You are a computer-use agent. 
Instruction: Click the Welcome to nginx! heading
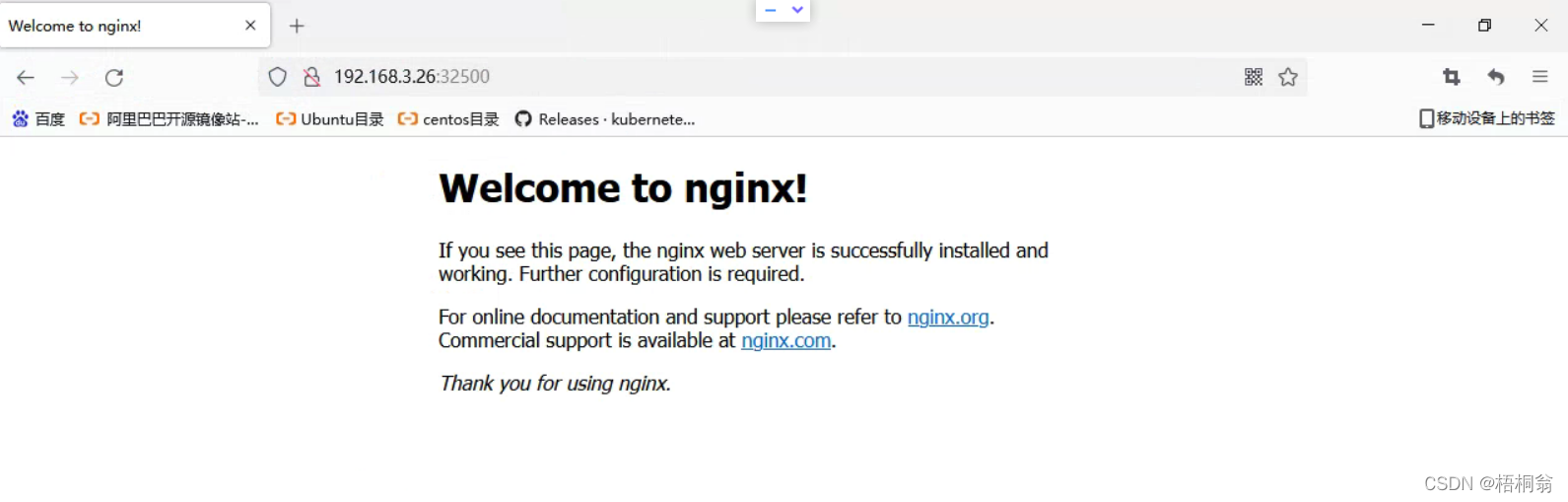pos(623,188)
